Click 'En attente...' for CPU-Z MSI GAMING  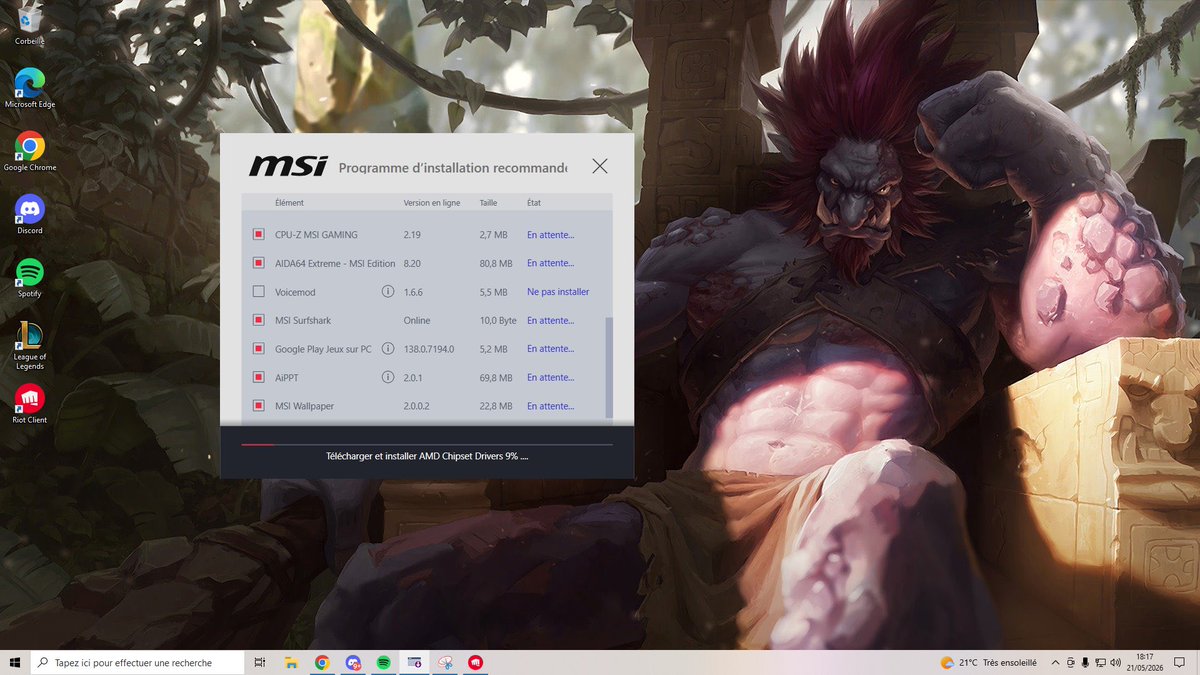click(x=550, y=235)
